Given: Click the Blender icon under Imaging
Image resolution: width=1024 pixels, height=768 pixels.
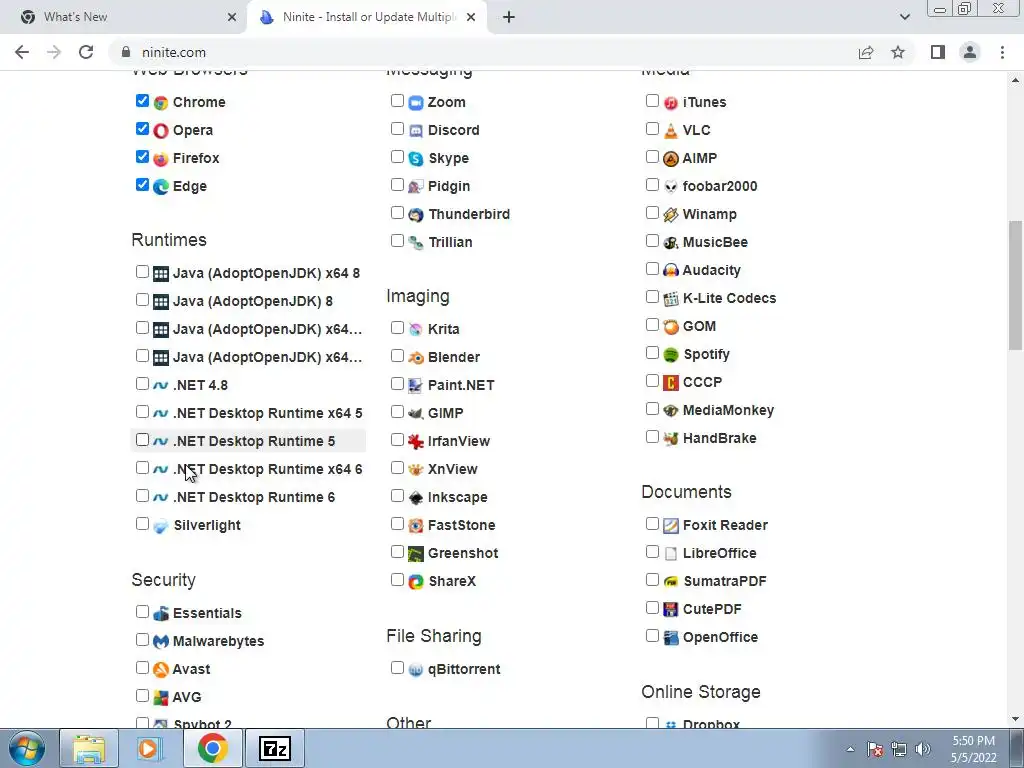Looking at the screenshot, I should point(416,358).
